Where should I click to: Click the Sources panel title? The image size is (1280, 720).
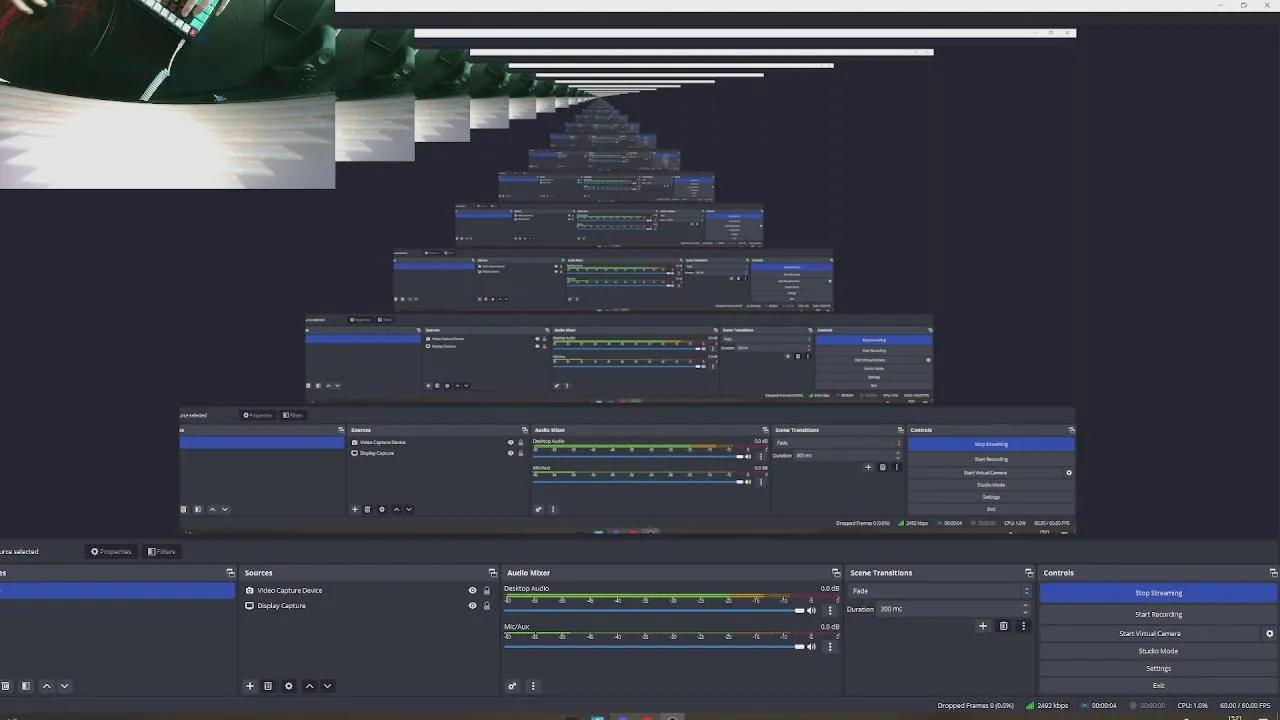[259, 573]
